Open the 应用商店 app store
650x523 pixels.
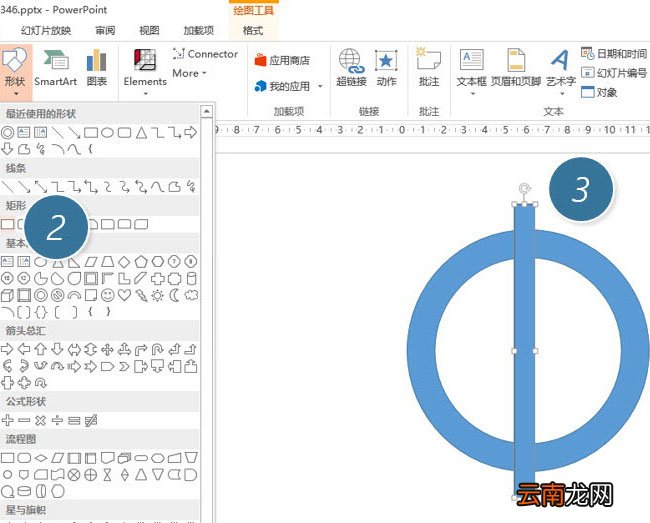point(282,61)
